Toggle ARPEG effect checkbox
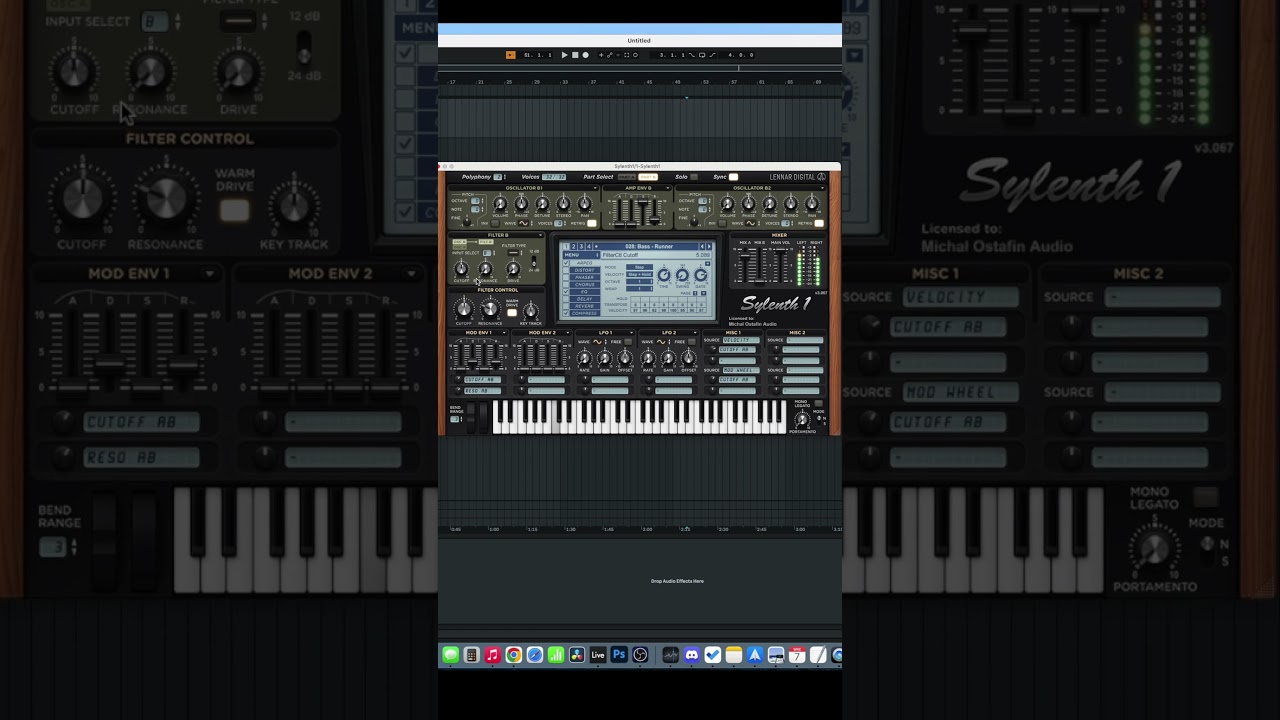This screenshot has height=720, width=1280. point(566,263)
